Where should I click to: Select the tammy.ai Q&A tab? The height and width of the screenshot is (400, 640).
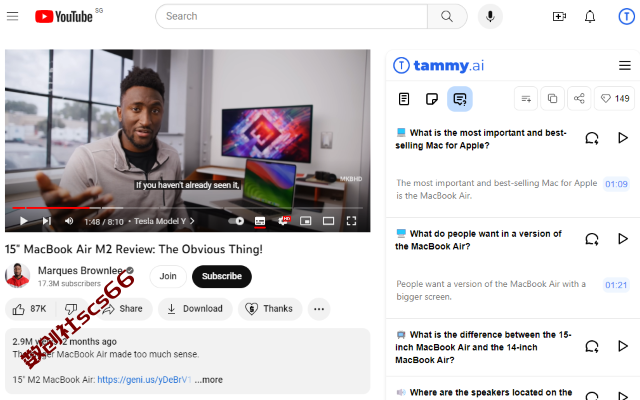coord(460,99)
